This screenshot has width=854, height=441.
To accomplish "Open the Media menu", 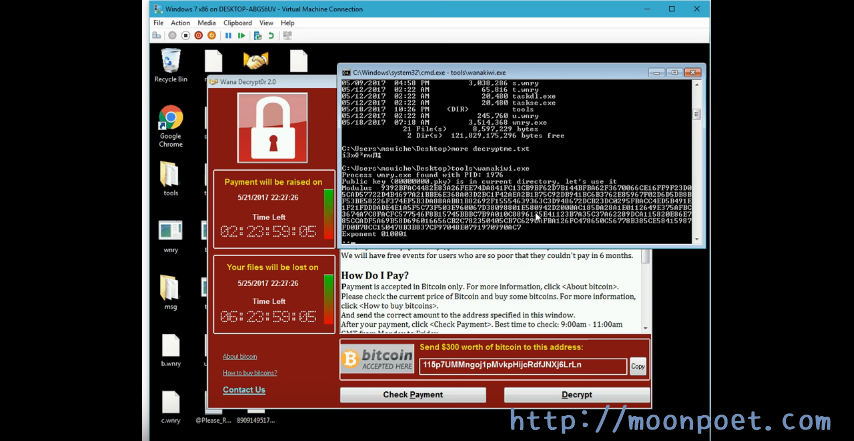I will point(206,23).
